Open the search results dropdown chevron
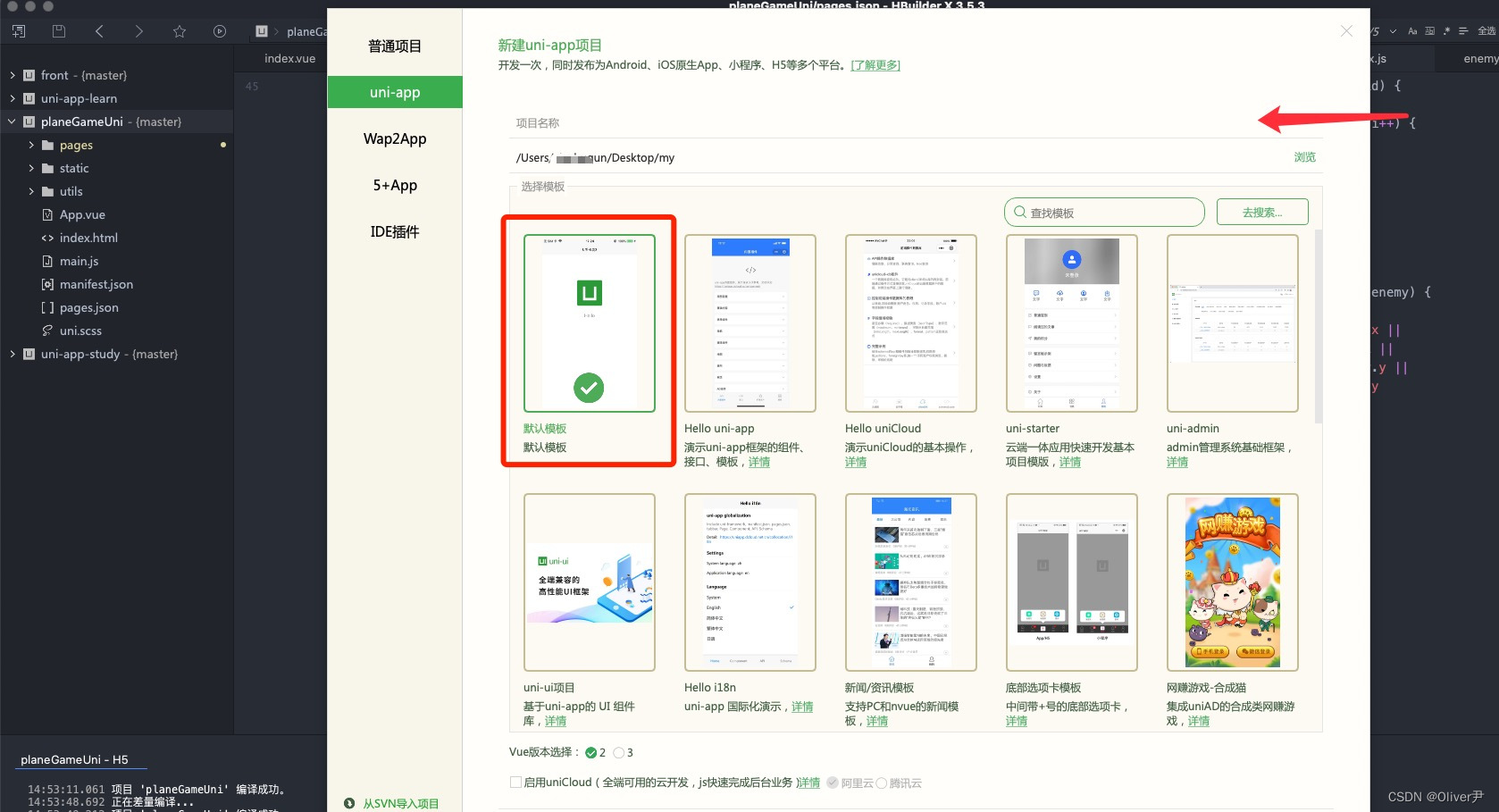Image resolution: width=1499 pixels, height=812 pixels. [x=1393, y=31]
